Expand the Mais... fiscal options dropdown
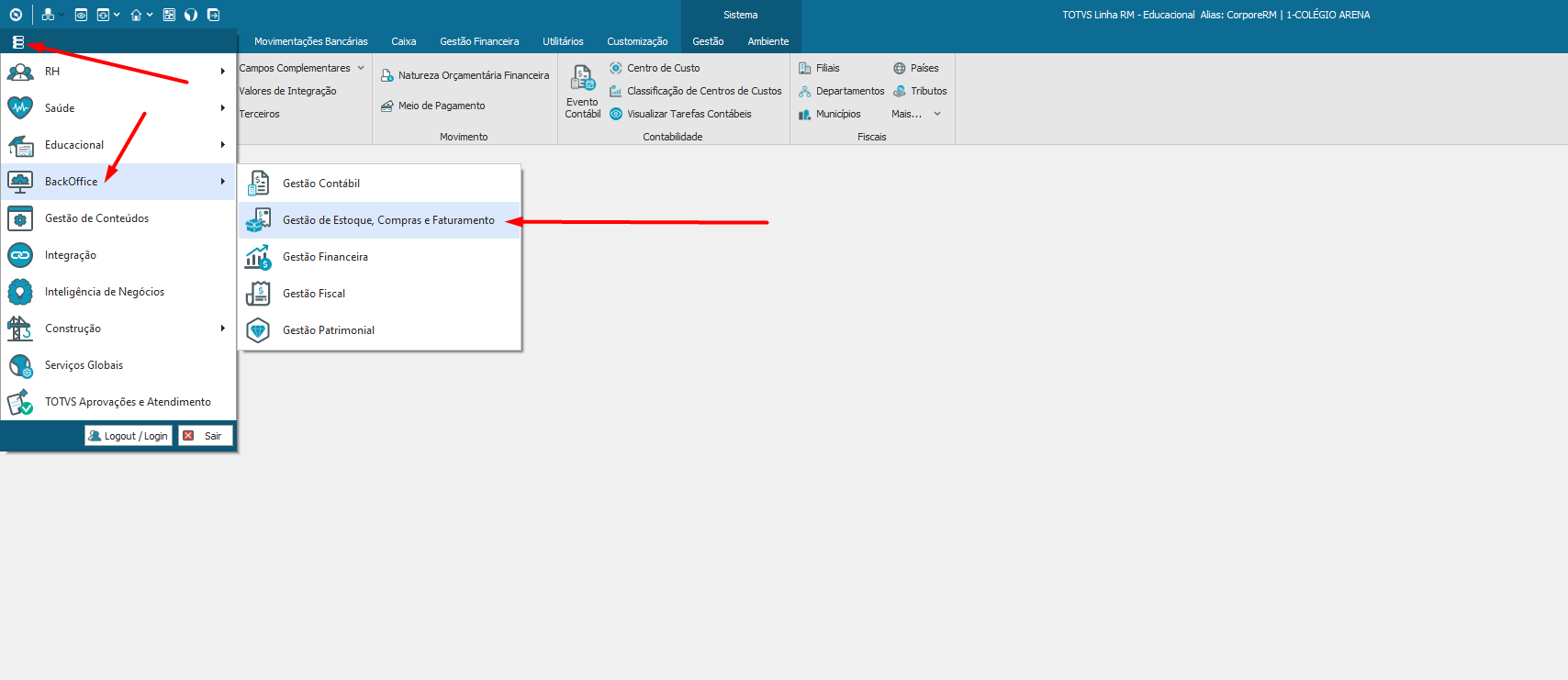1568x680 pixels. [x=937, y=114]
